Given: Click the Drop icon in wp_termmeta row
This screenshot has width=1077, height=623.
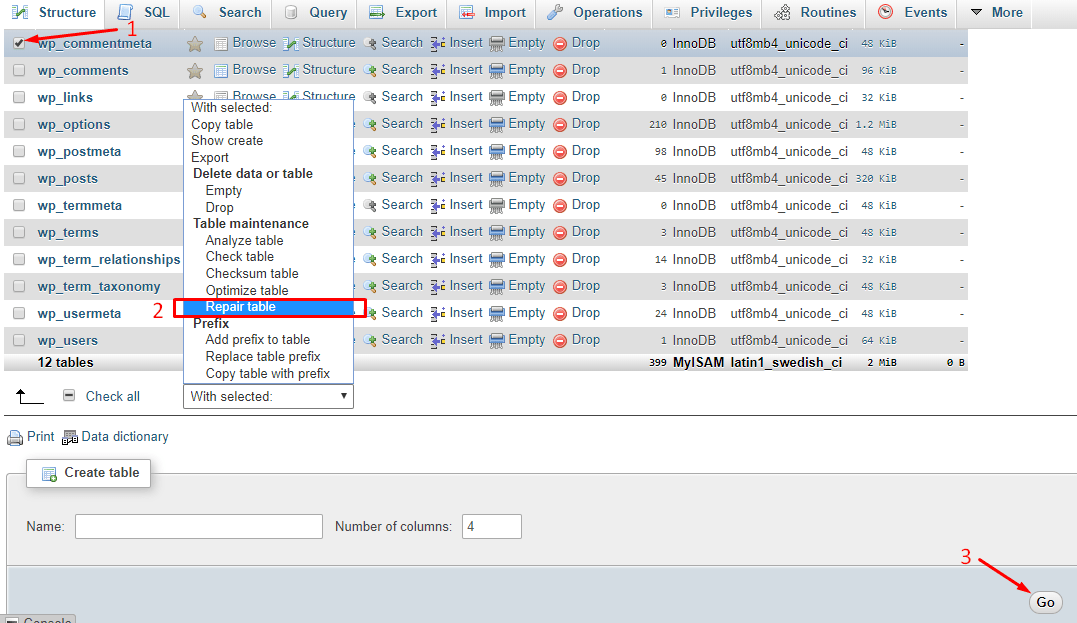Looking at the screenshot, I should click(560, 205).
